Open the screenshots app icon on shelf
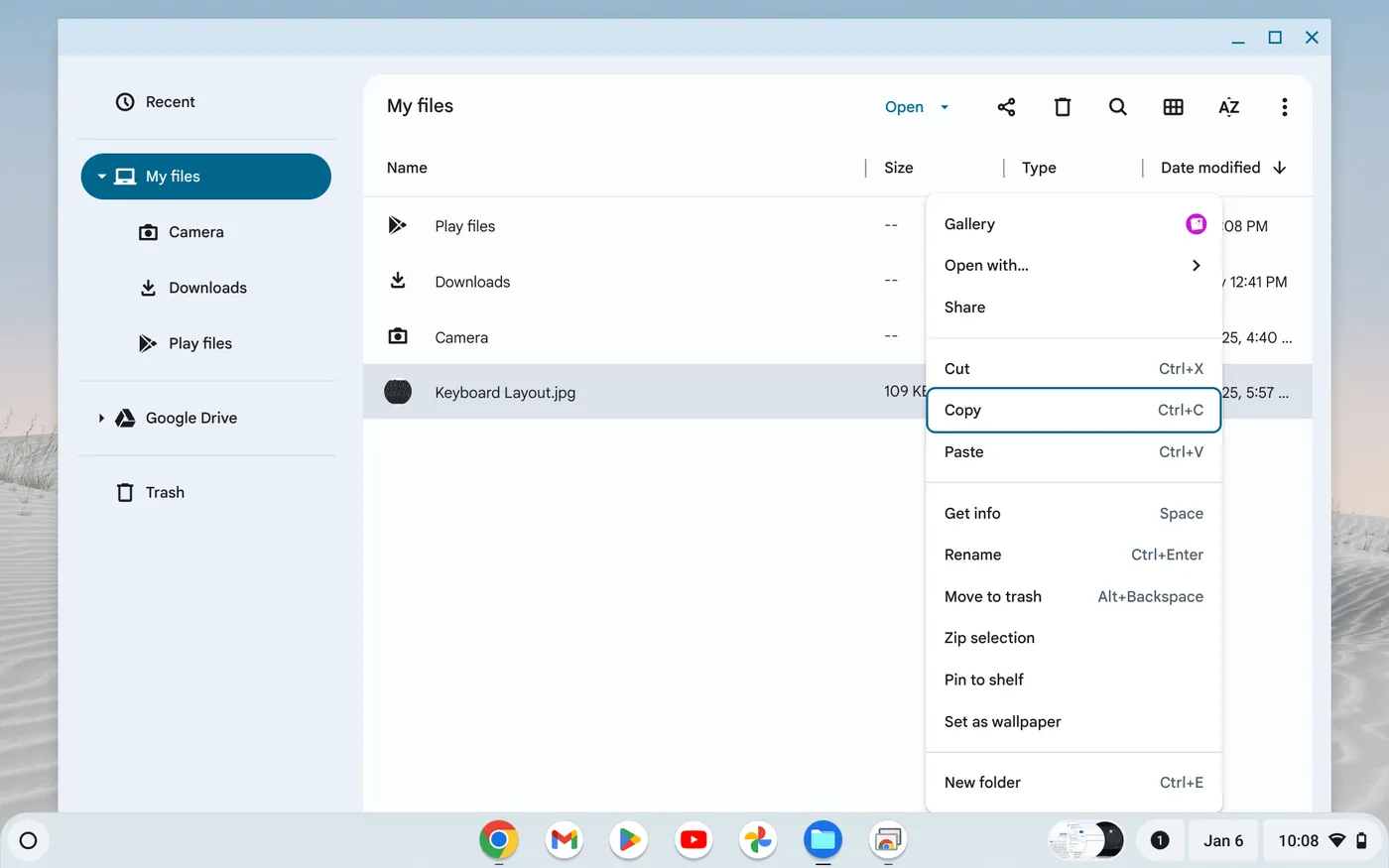The image size is (1389, 868). click(x=888, y=840)
